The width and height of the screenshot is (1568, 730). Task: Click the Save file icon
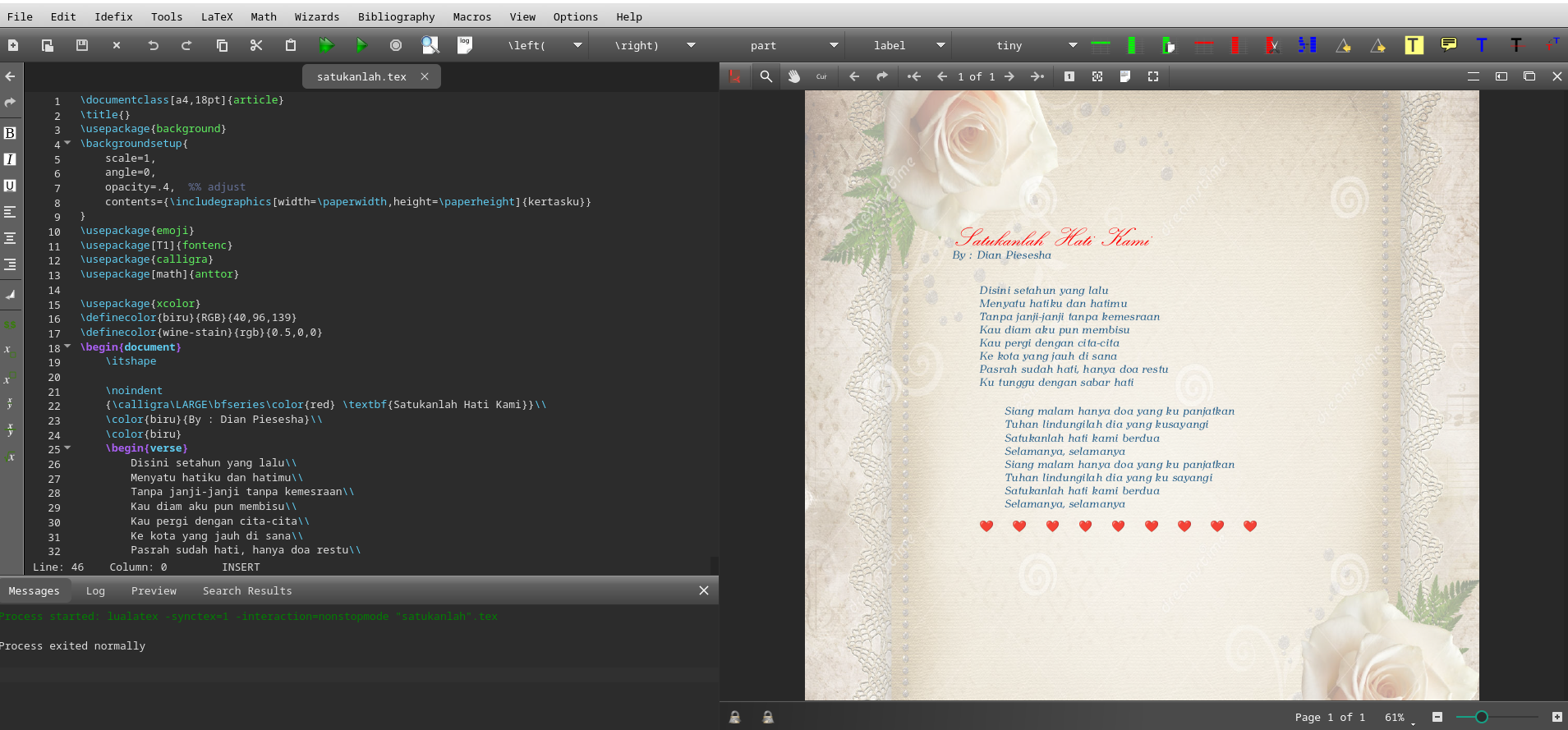click(x=82, y=45)
